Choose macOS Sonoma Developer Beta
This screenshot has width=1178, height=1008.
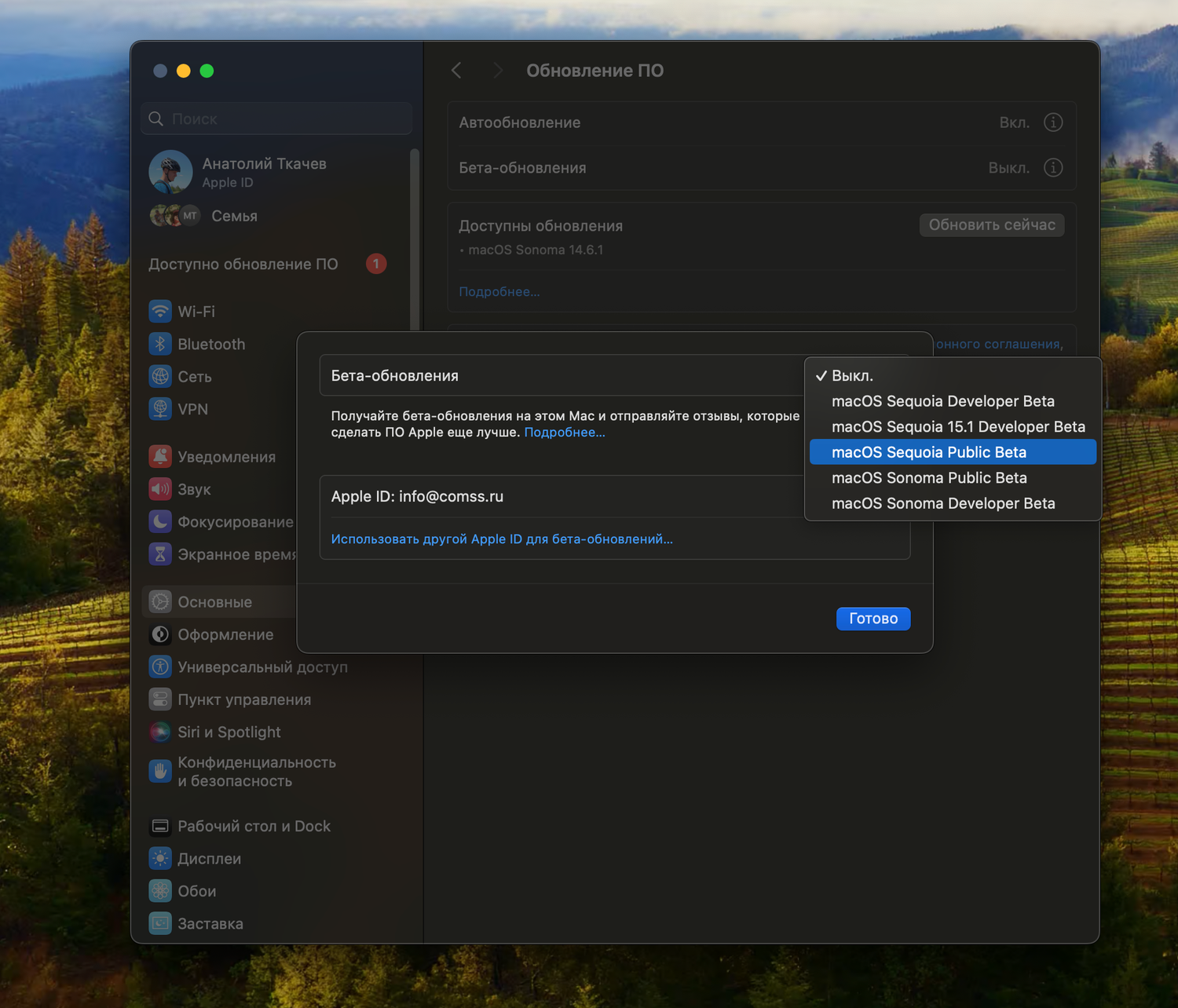coord(953,503)
